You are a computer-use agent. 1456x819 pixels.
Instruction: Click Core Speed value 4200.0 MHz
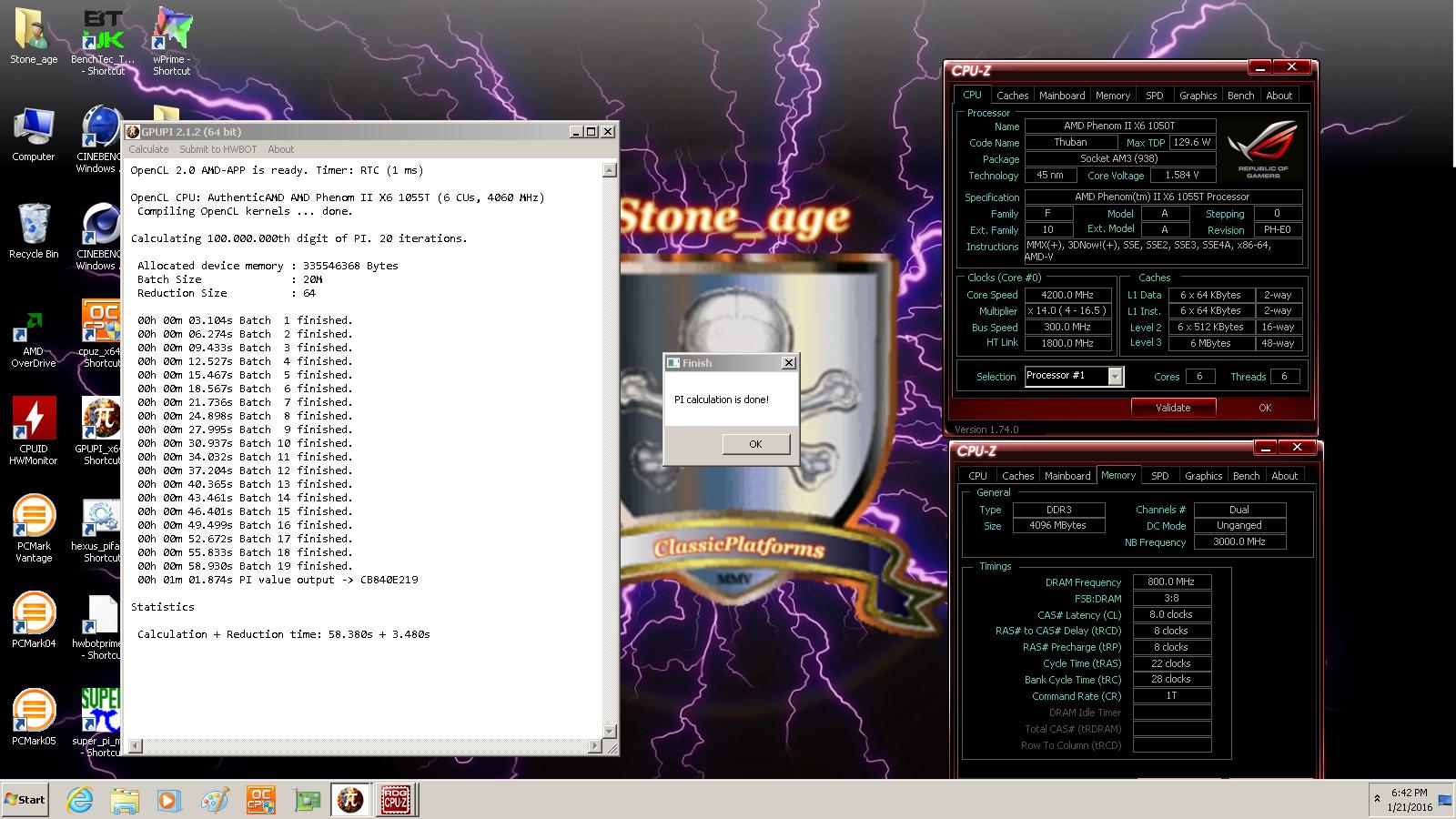[x=1068, y=295]
